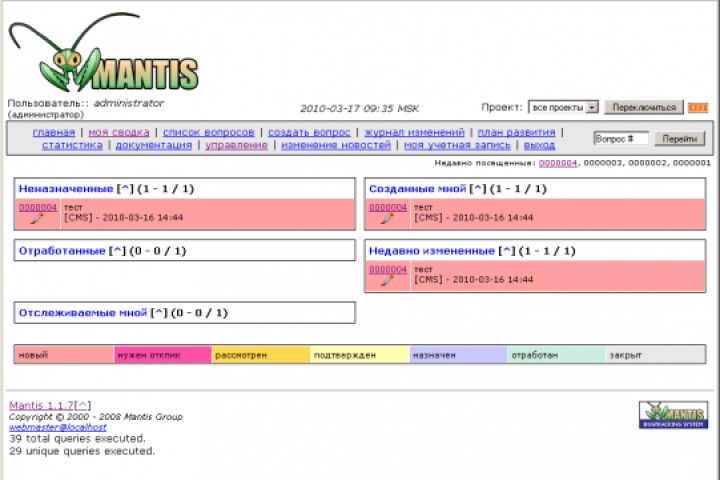Open the project dropdown 'все проекты'
Image resolution: width=720 pixels, height=480 pixels.
[563, 107]
